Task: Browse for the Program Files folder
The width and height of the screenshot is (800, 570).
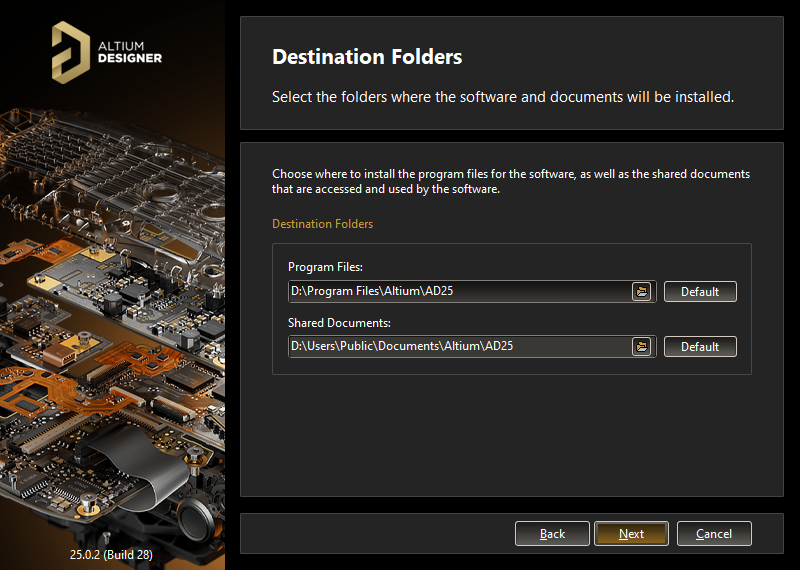Action: coord(641,291)
